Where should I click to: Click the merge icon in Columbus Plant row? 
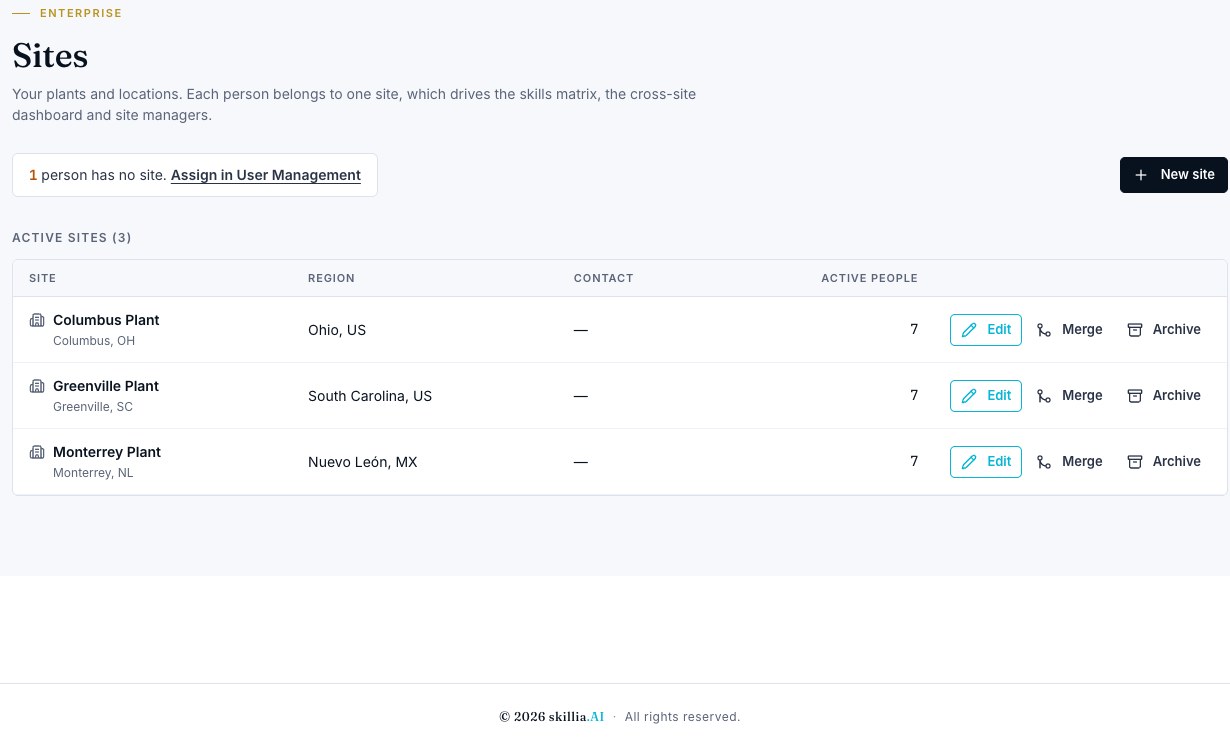pos(1044,330)
